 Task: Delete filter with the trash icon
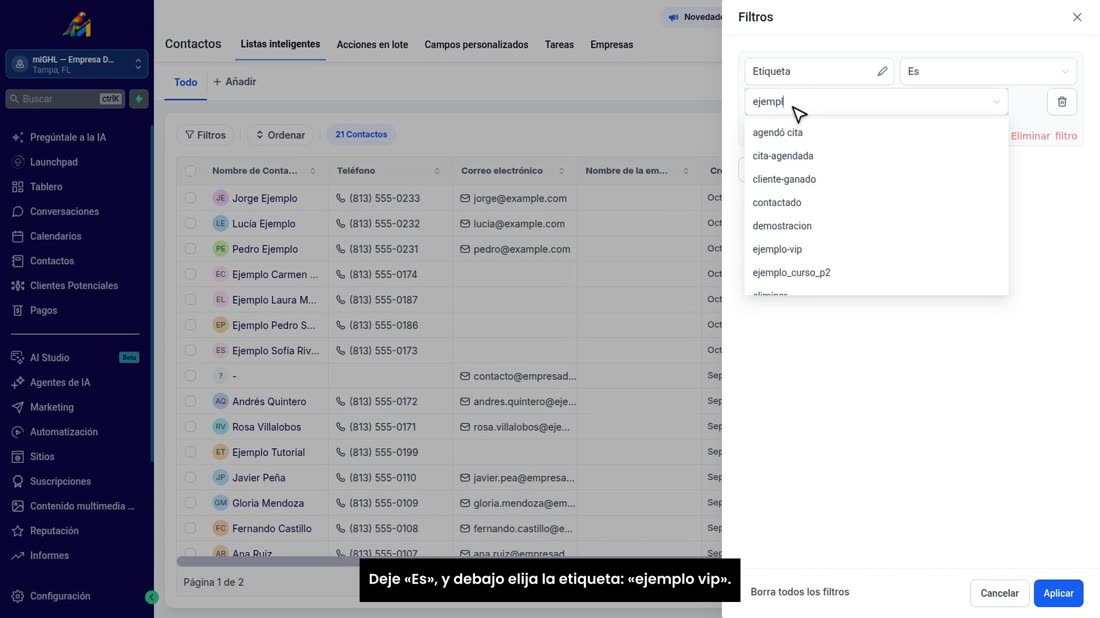pyautogui.click(x=1061, y=102)
